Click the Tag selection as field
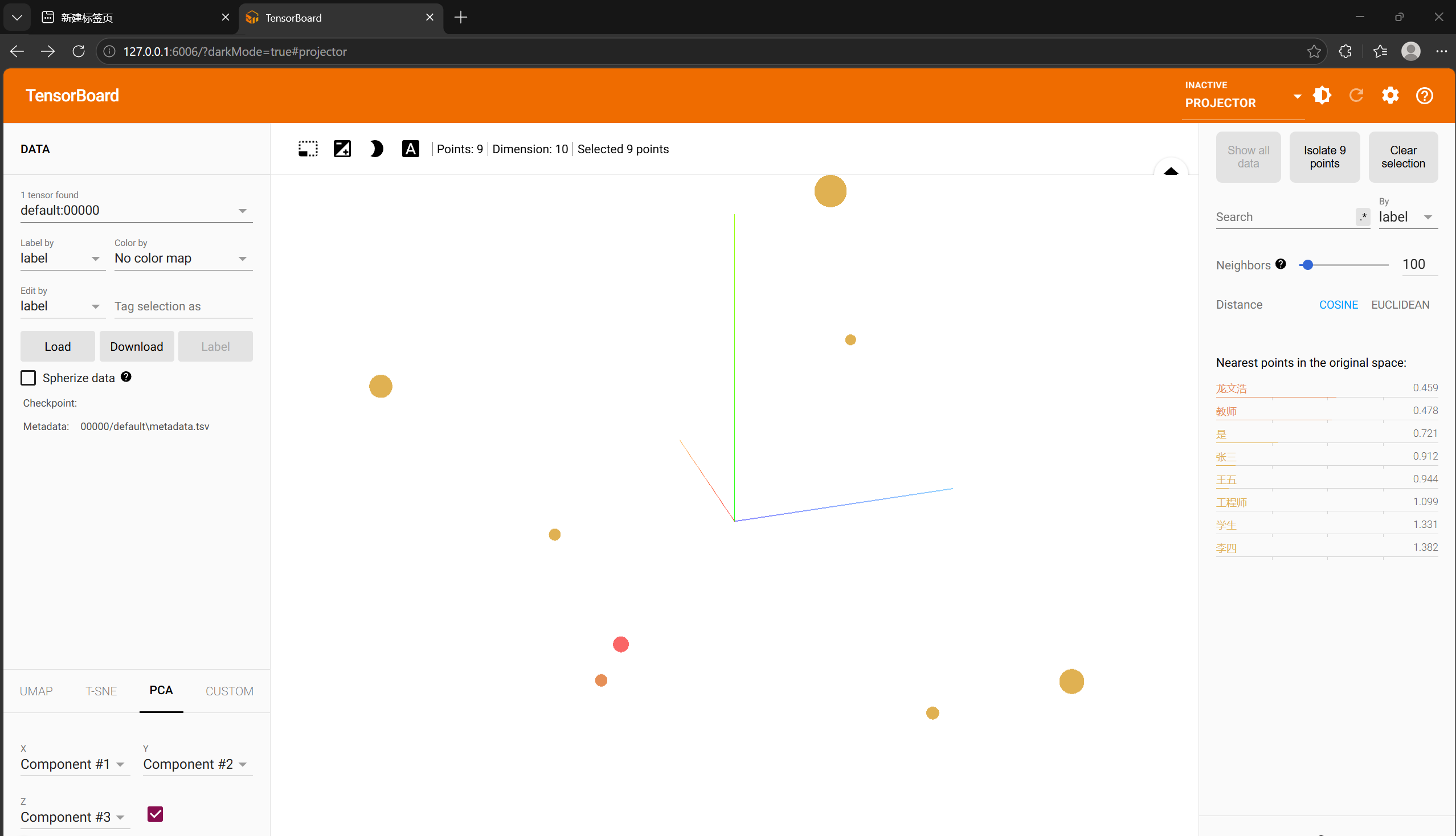The height and width of the screenshot is (836, 1456). (183, 306)
